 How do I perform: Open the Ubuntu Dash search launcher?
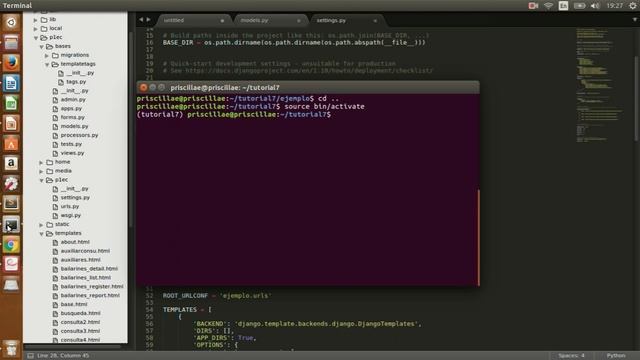click(11, 22)
